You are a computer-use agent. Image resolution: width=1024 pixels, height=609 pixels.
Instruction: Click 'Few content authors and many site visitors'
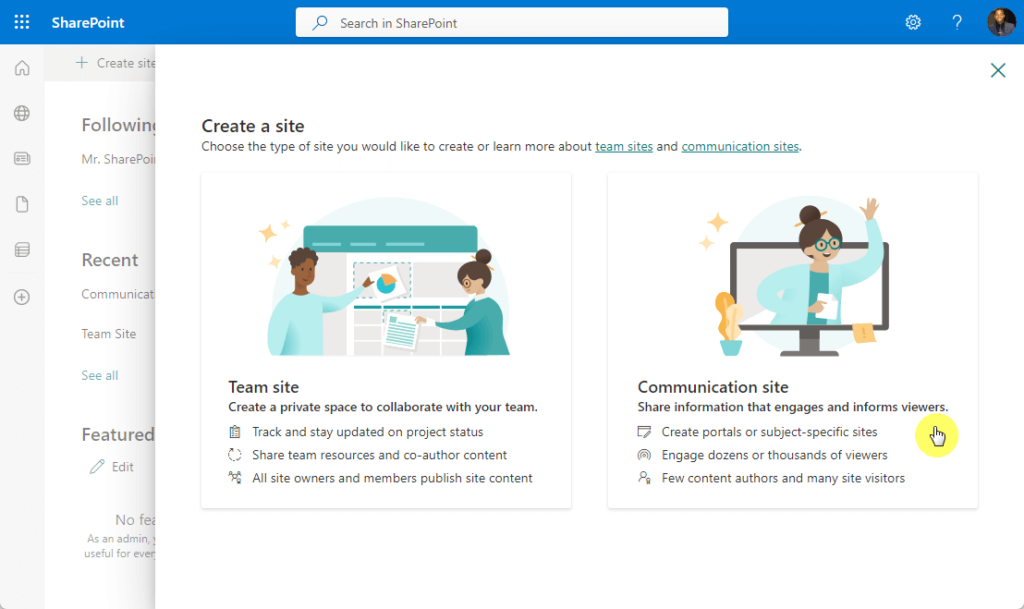[x=783, y=478]
